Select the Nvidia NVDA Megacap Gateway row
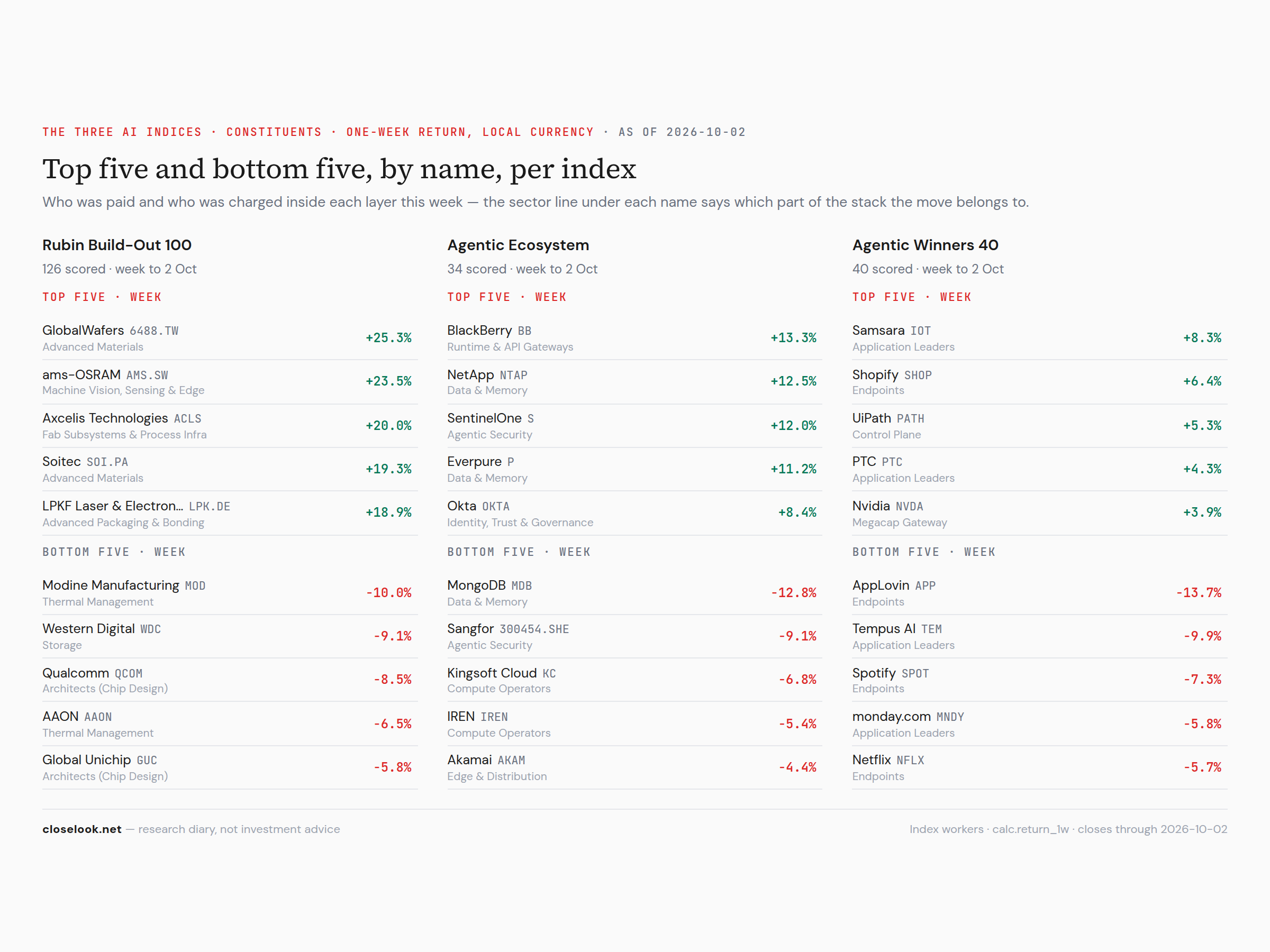Image resolution: width=1270 pixels, height=952 pixels. 1040,513
